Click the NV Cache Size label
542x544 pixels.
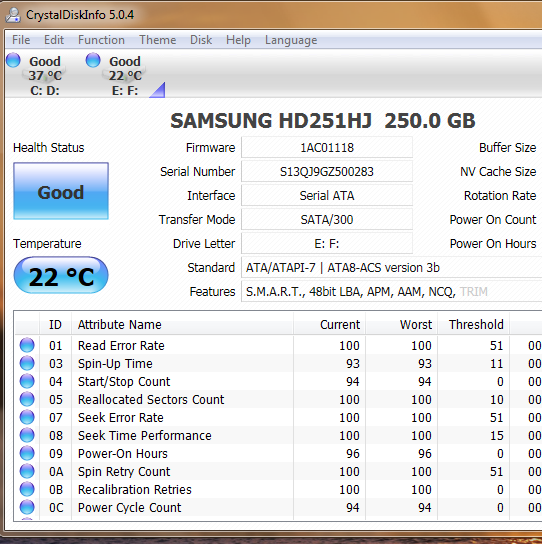498,172
